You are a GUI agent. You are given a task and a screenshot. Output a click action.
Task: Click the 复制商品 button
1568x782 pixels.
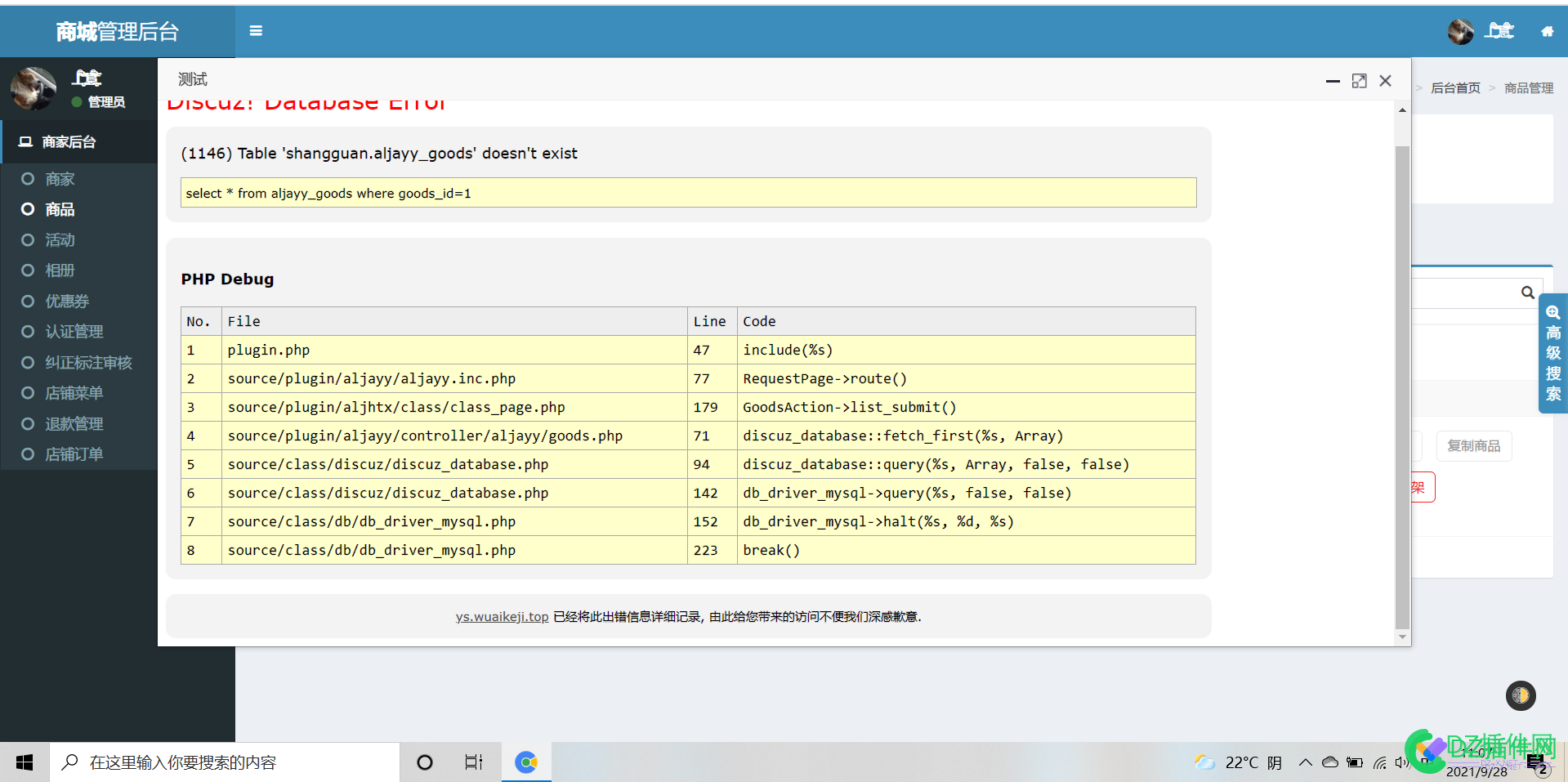(1473, 446)
